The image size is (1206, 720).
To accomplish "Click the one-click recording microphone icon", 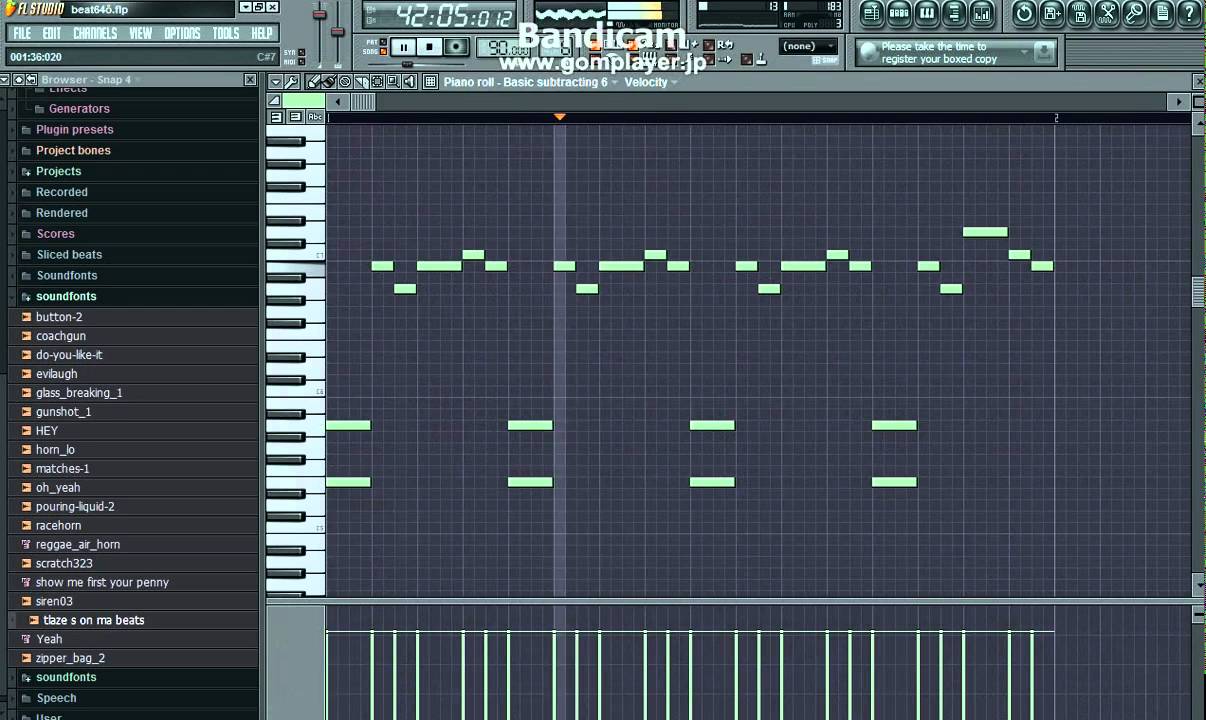I will point(1134,13).
